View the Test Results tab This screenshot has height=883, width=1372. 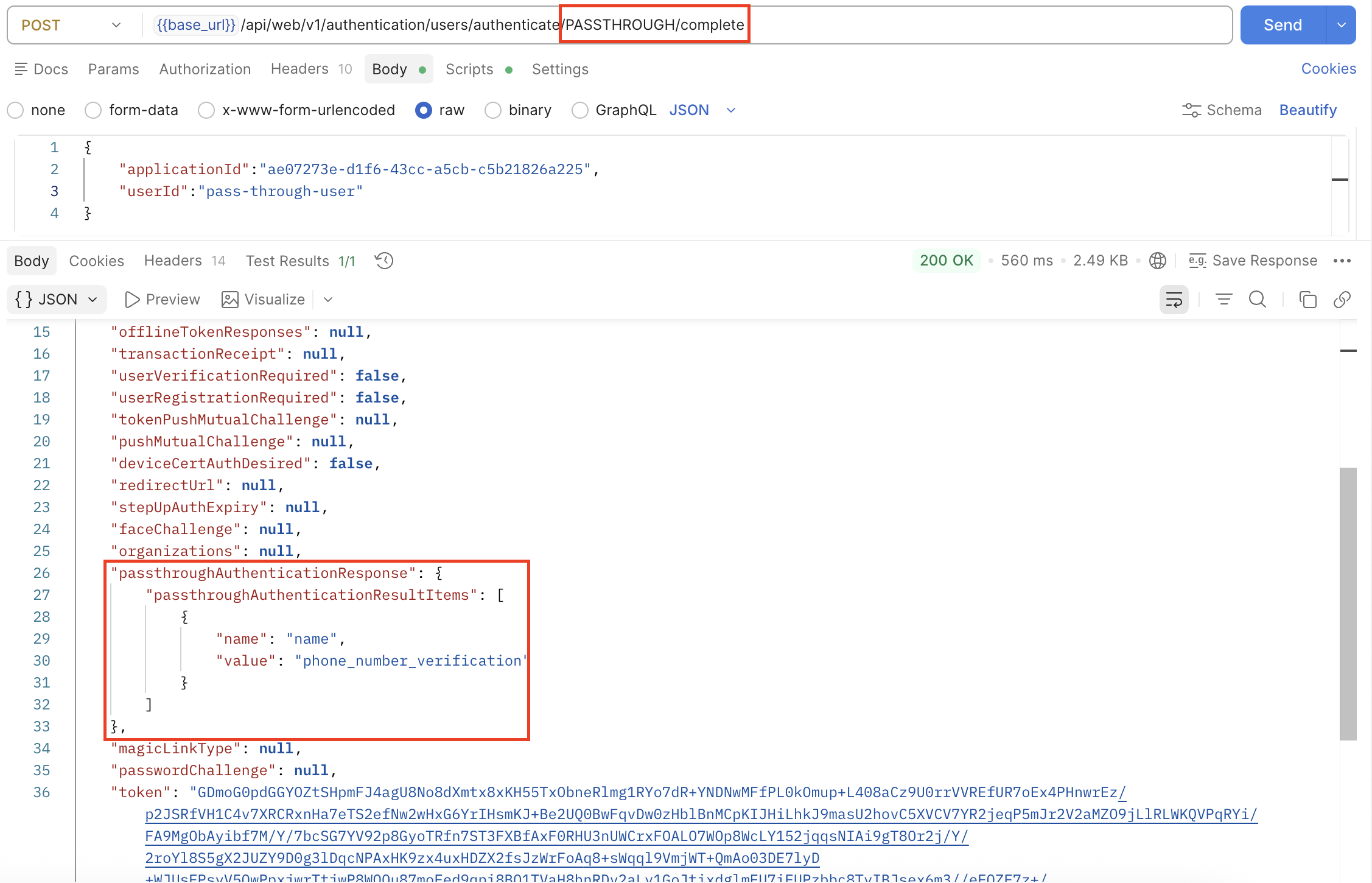pyautogui.click(x=300, y=261)
